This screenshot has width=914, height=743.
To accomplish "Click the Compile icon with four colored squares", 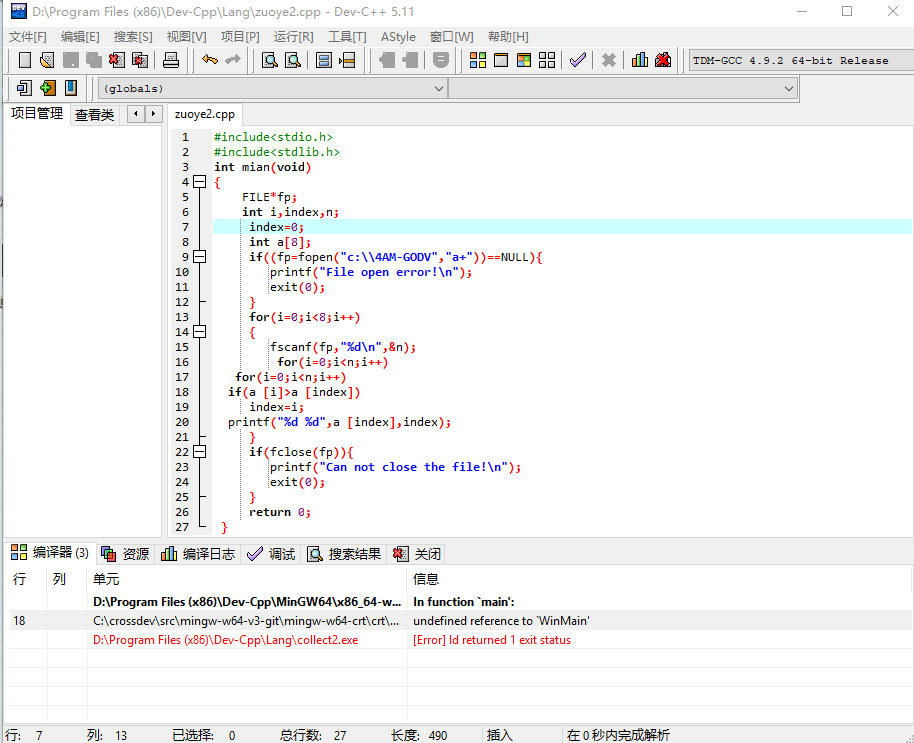I will (x=478, y=61).
